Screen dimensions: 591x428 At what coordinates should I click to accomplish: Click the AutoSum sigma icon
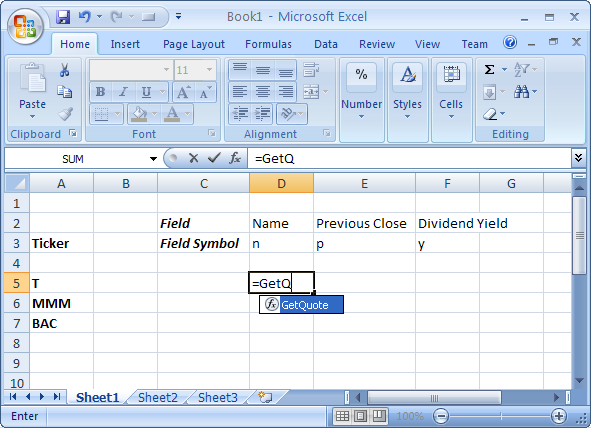(489, 70)
